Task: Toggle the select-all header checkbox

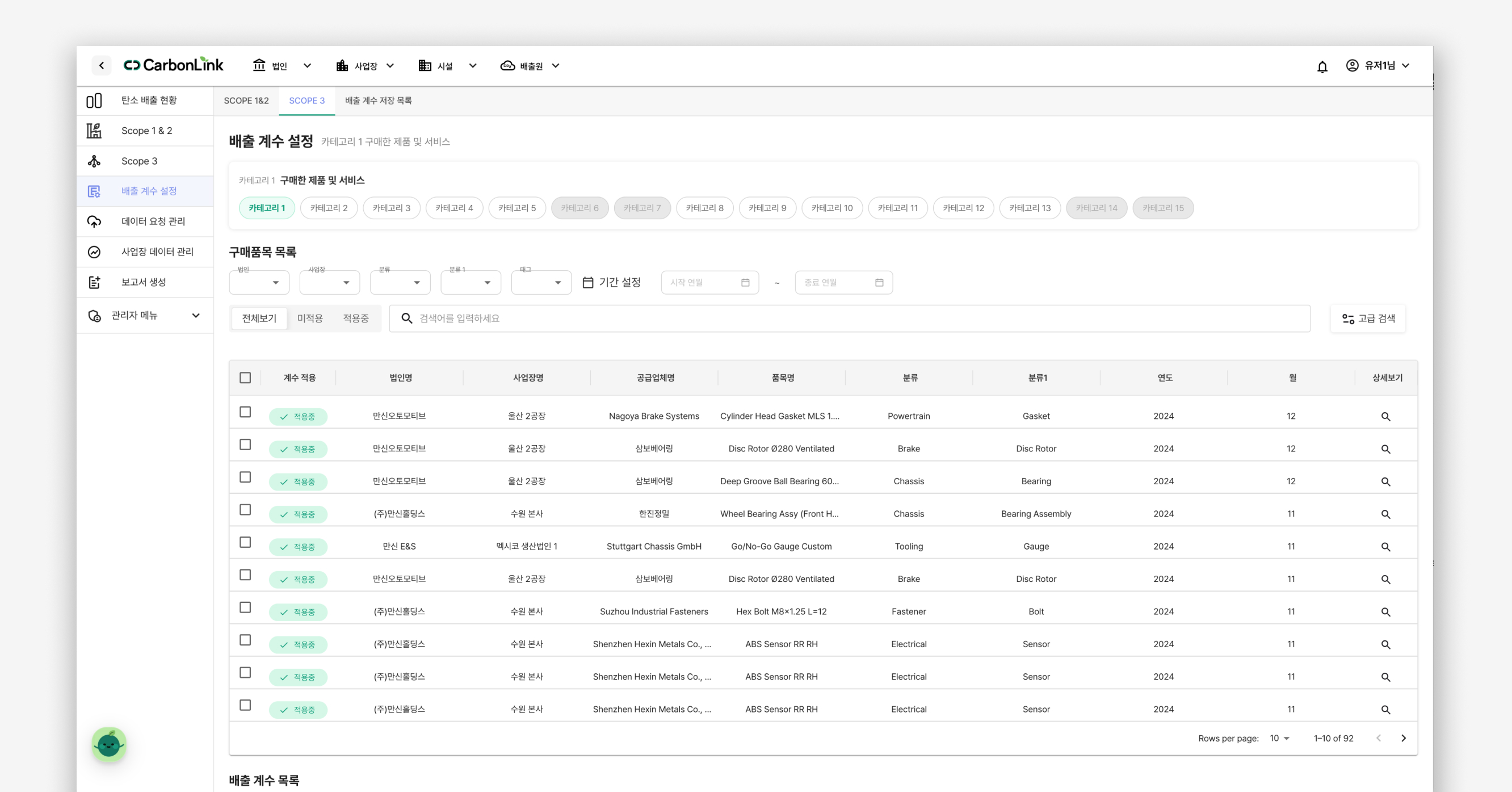Action: click(245, 378)
